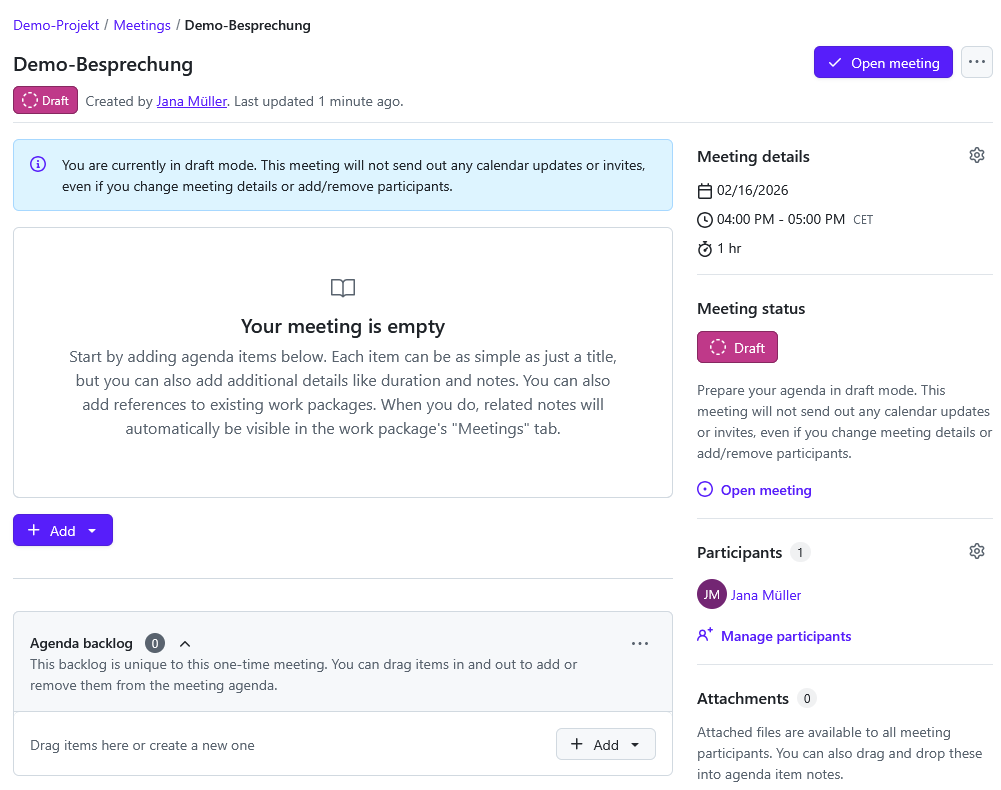The image size is (1001, 790).
Task: Open the Meetings breadcrumb
Action: (x=142, y=24)
